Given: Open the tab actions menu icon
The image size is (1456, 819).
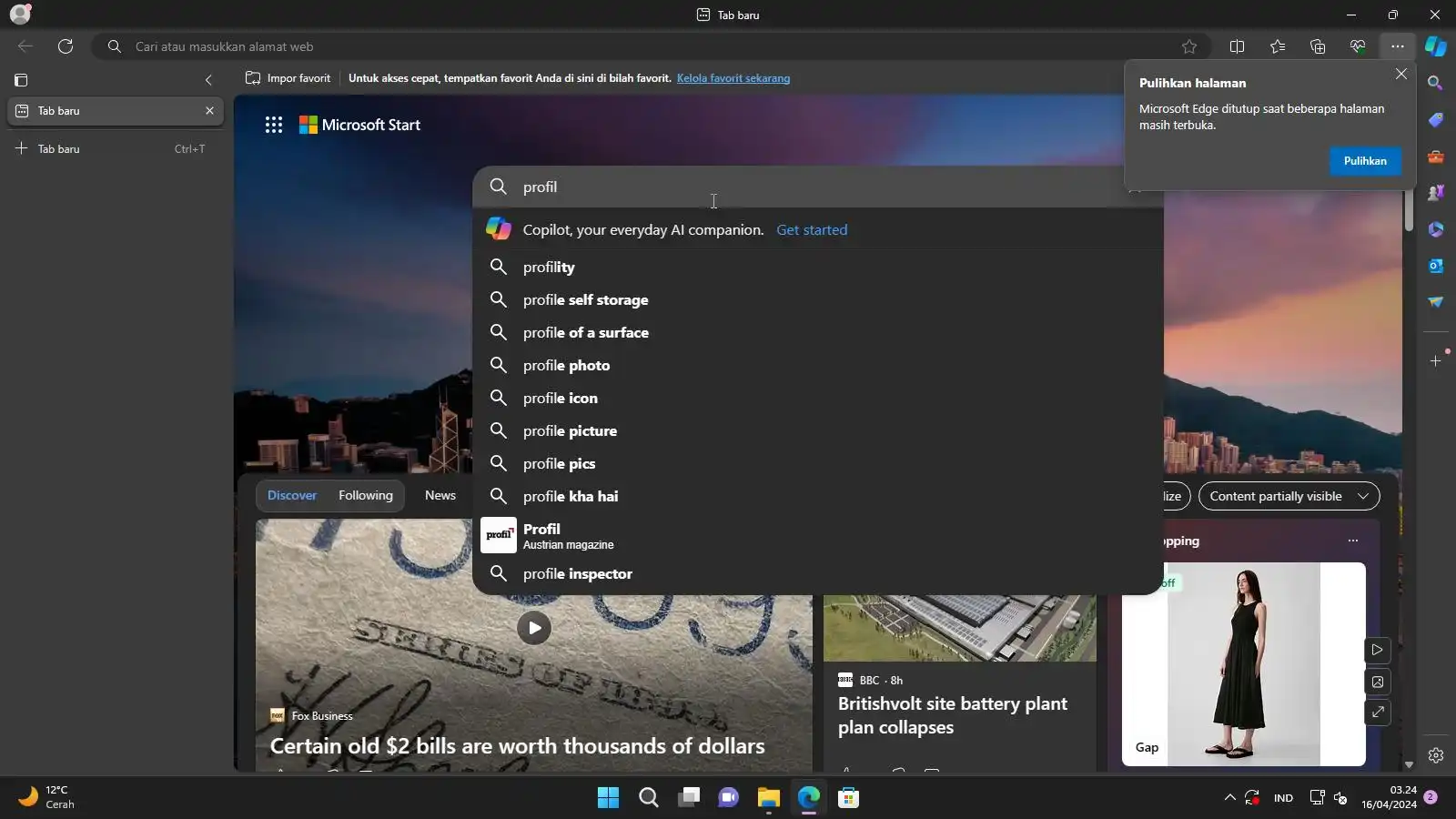Looking at the screenshot, I should 21,80.
